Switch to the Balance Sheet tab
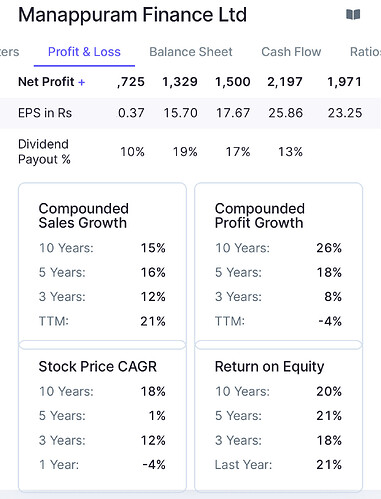The width and height of the screenshot is (381, 499). tap(191, 52)
